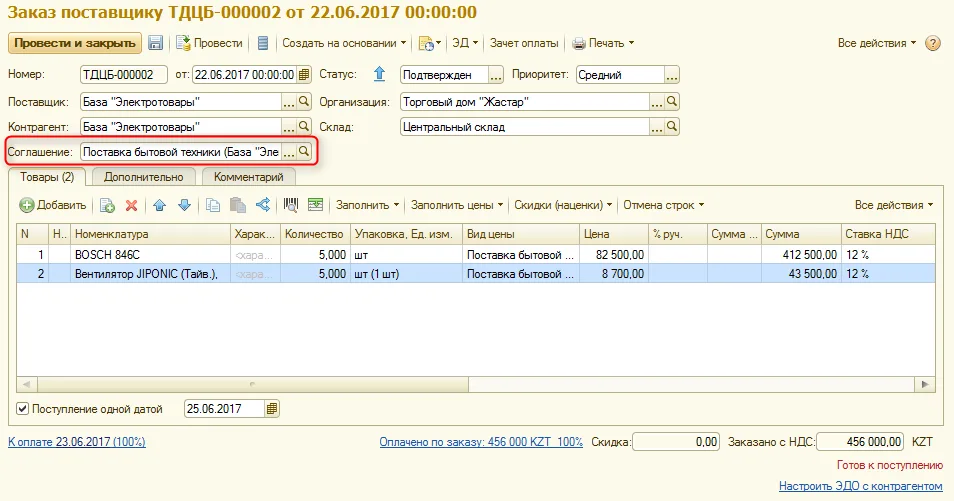The height and width of the screenshot is (501, 954).
Task: Open table Все действия menu
Action: (893, 205)
